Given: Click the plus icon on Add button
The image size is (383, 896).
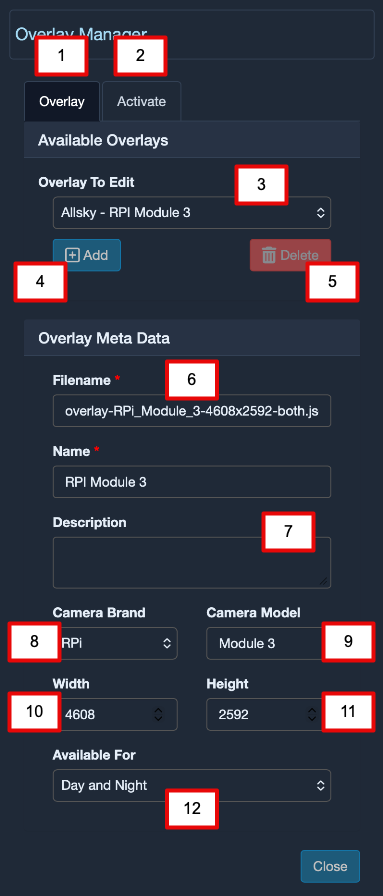Looking at the screenshot, I should pos(72,255).
